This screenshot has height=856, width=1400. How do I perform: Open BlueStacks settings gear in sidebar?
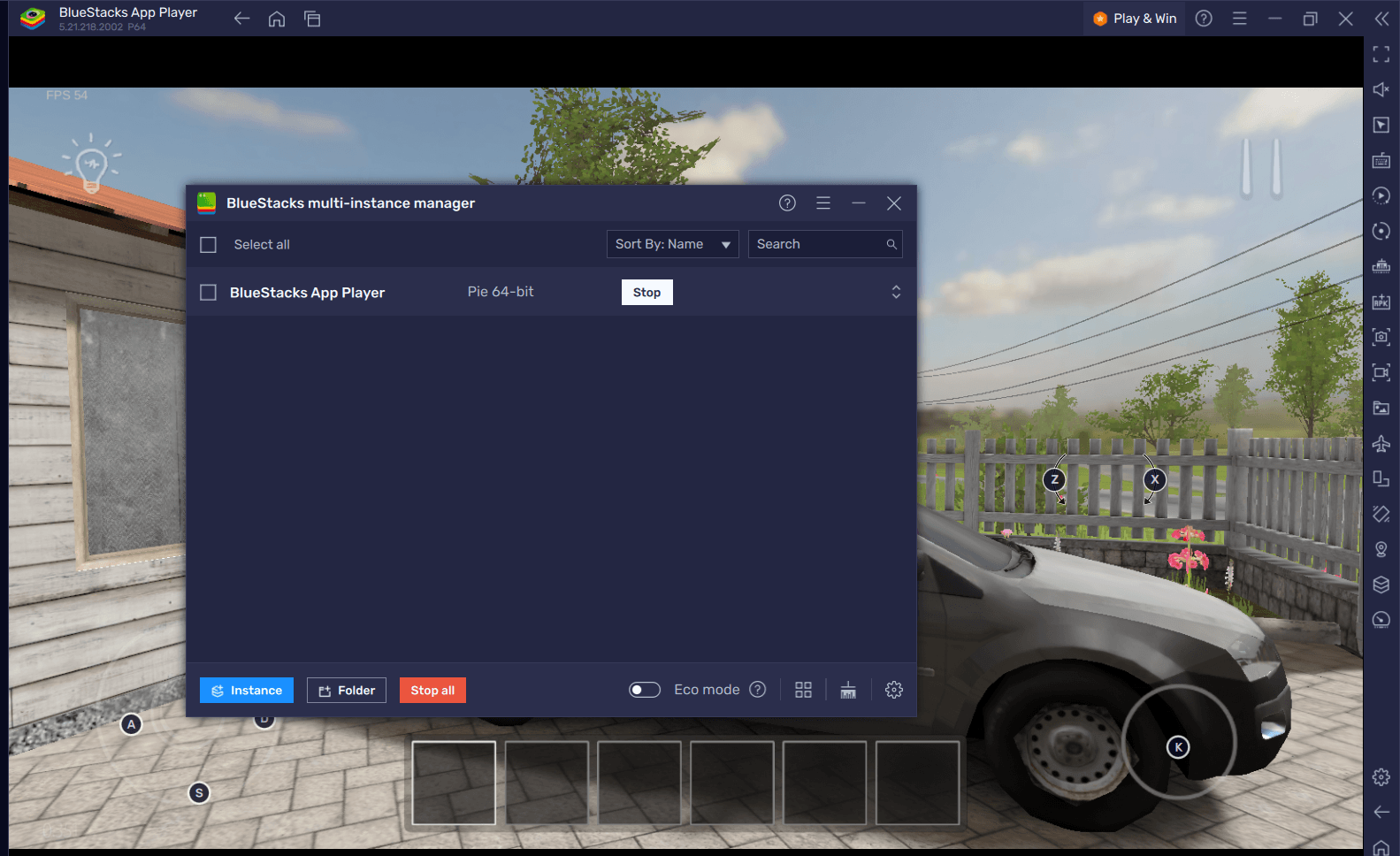pyautogui.click(x=1381, y=777)
